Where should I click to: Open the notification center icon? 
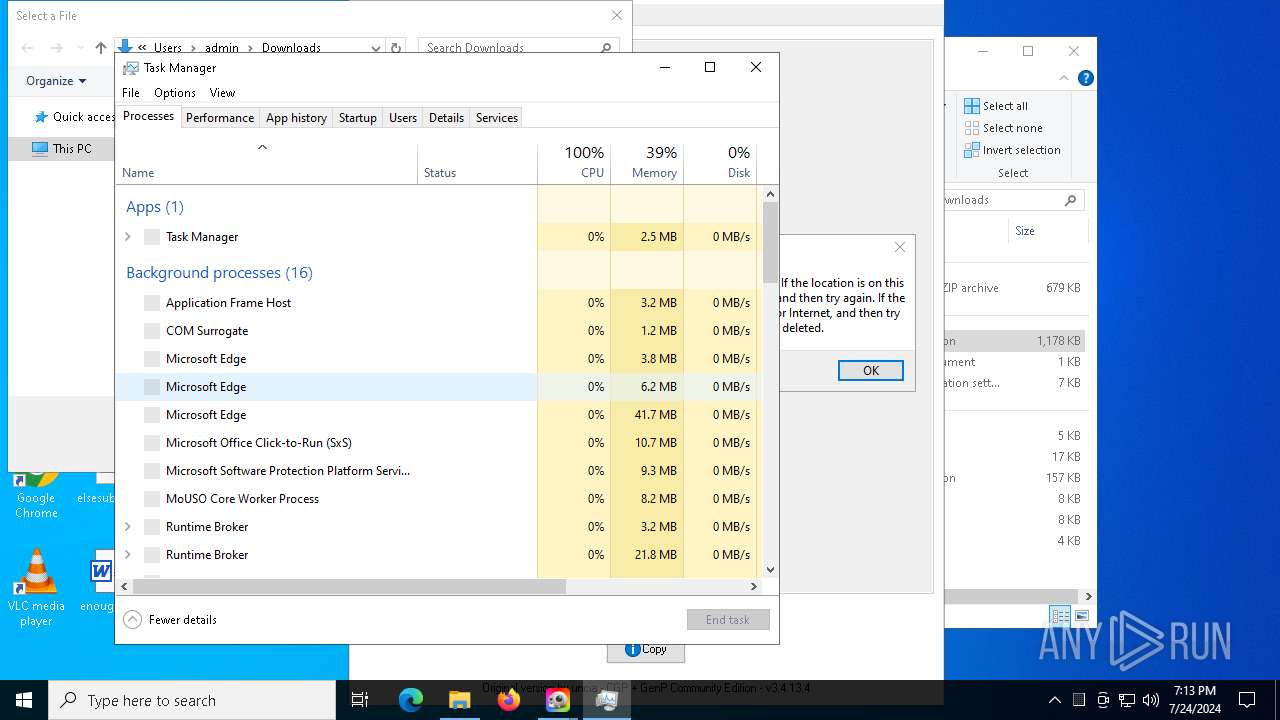click(1247, 700)
